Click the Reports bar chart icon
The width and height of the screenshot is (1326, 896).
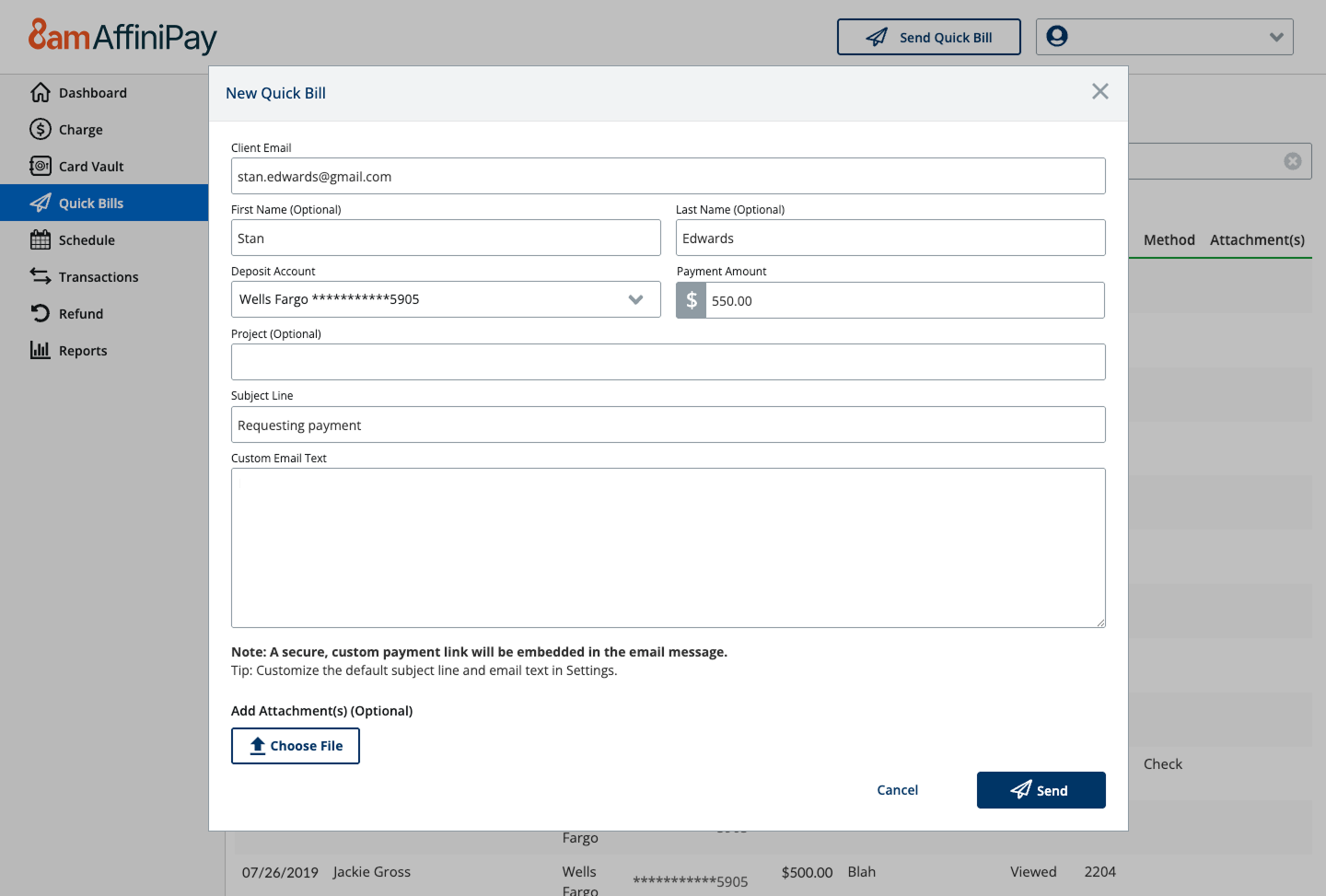click(41, 350)
